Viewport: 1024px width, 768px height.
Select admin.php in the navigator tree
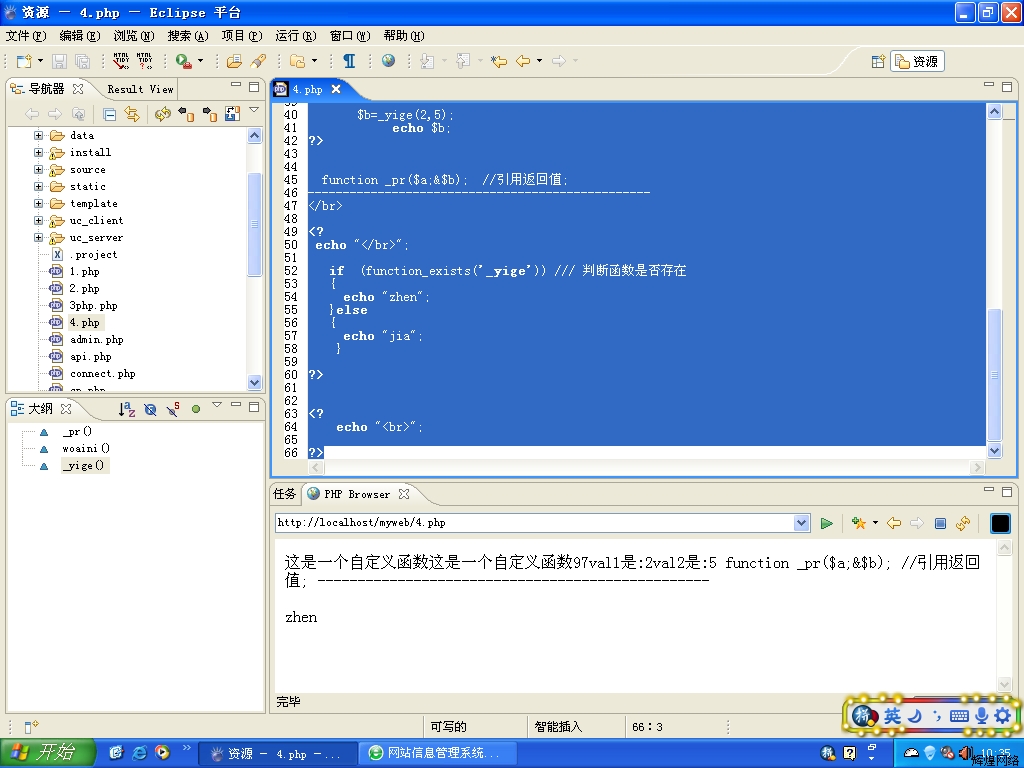[x=96, y=340]
